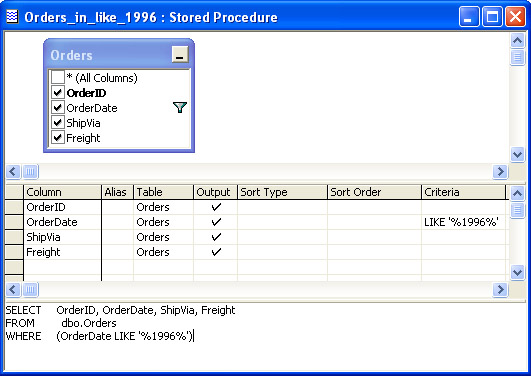The width and height of the screenshot is (531, 376).
Task: Click the diagram pane horizontal scroll right arrow
Action: coord(500,171)
